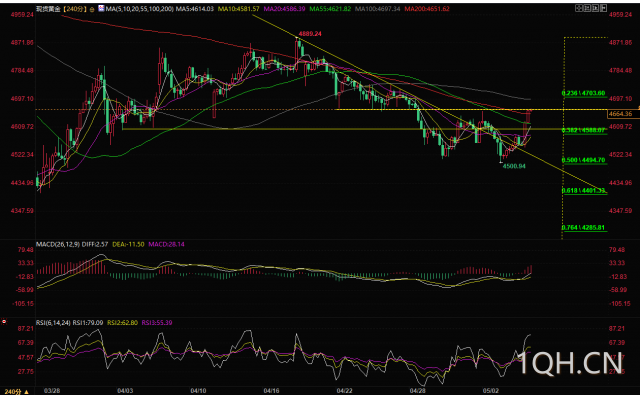The height and width of the screenshot is (400, 640).
Task: Click the 4500.94 low price marker
Action: [514, 166]
